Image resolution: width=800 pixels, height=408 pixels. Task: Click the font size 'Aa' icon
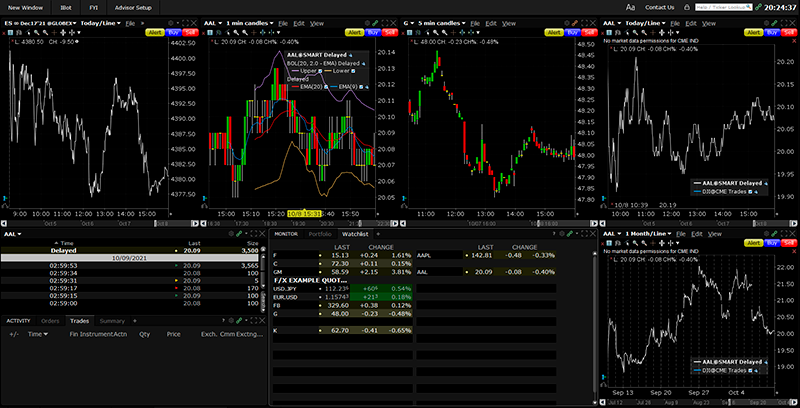click(x=631, y=7)
